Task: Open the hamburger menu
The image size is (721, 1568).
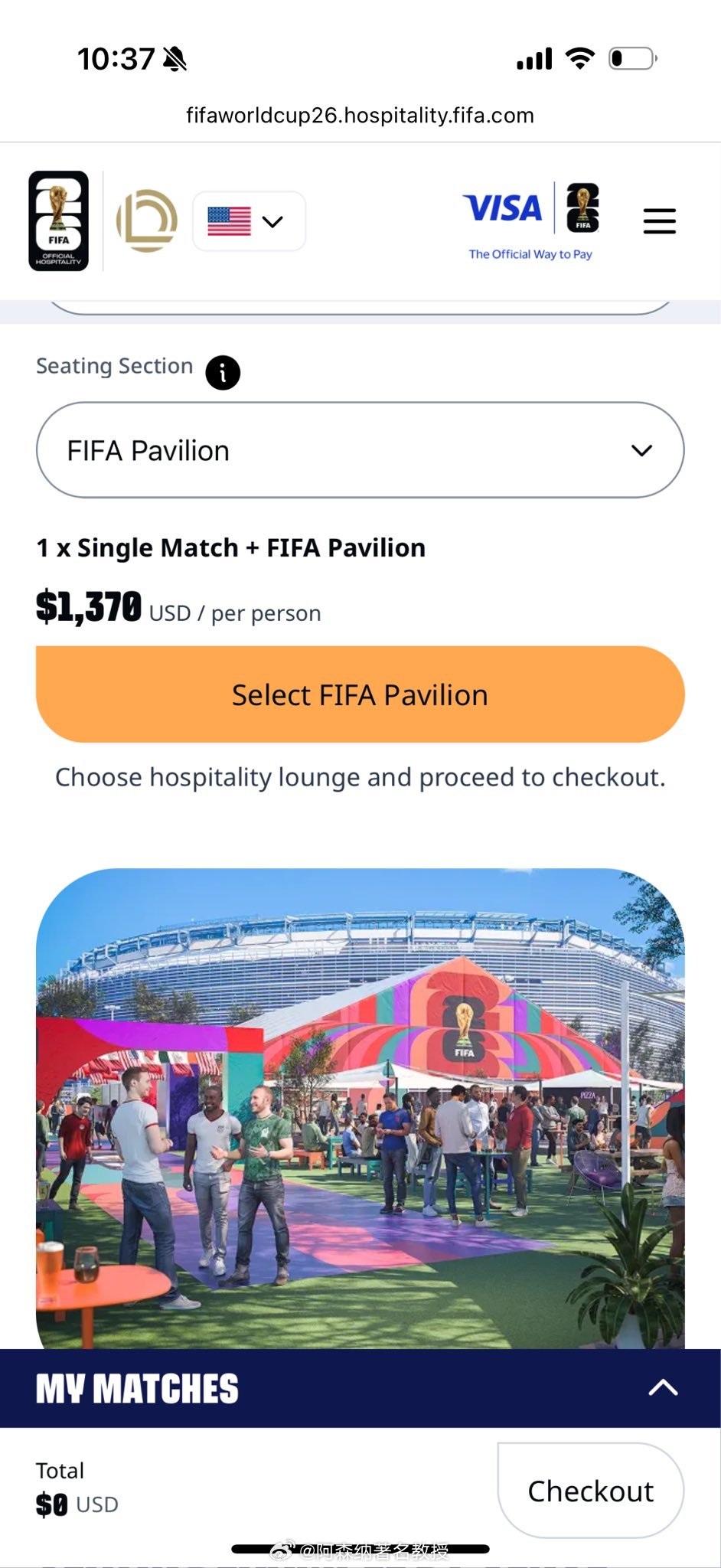Action: tap(659, 221)
